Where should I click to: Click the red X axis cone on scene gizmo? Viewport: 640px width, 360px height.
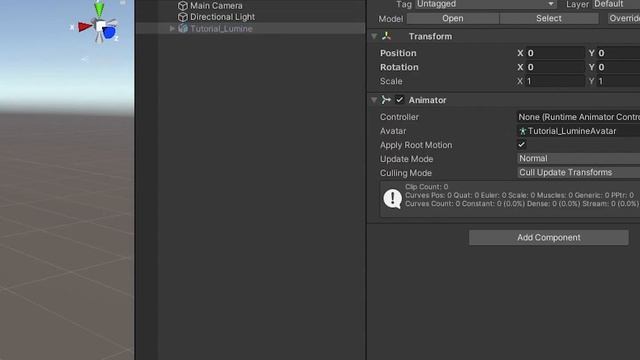pyautogui.click(x=85, y=27)
